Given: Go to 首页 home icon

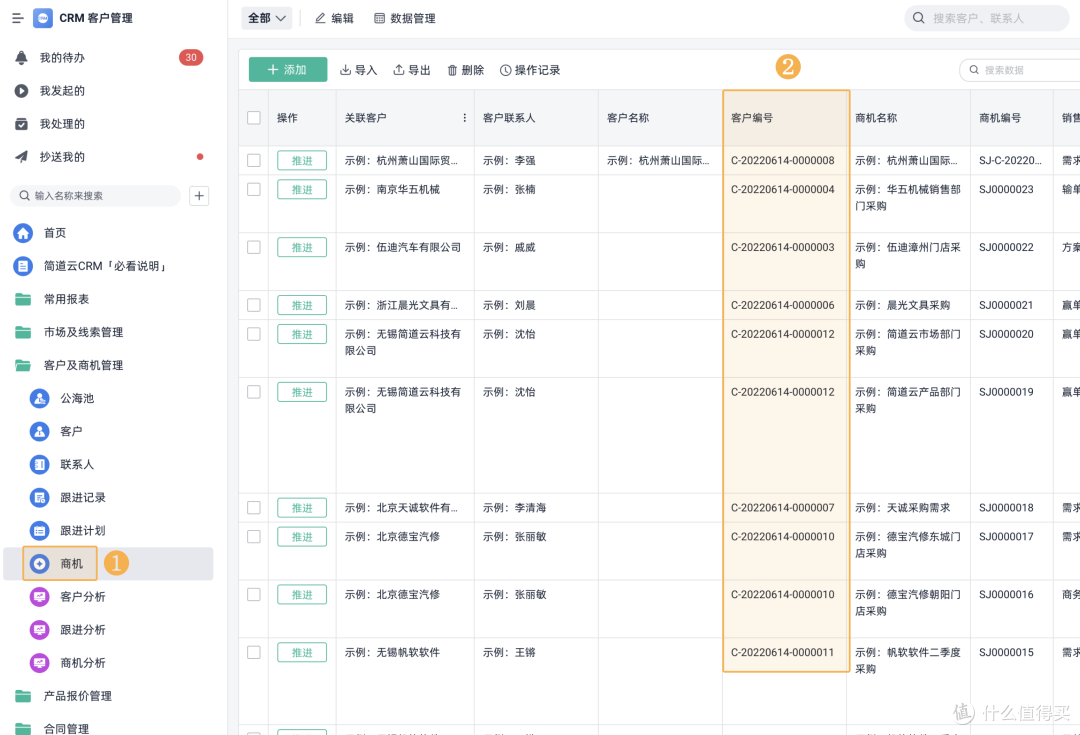Looking at the screenshot, I should pyautogui.click(x=23, y=233).
